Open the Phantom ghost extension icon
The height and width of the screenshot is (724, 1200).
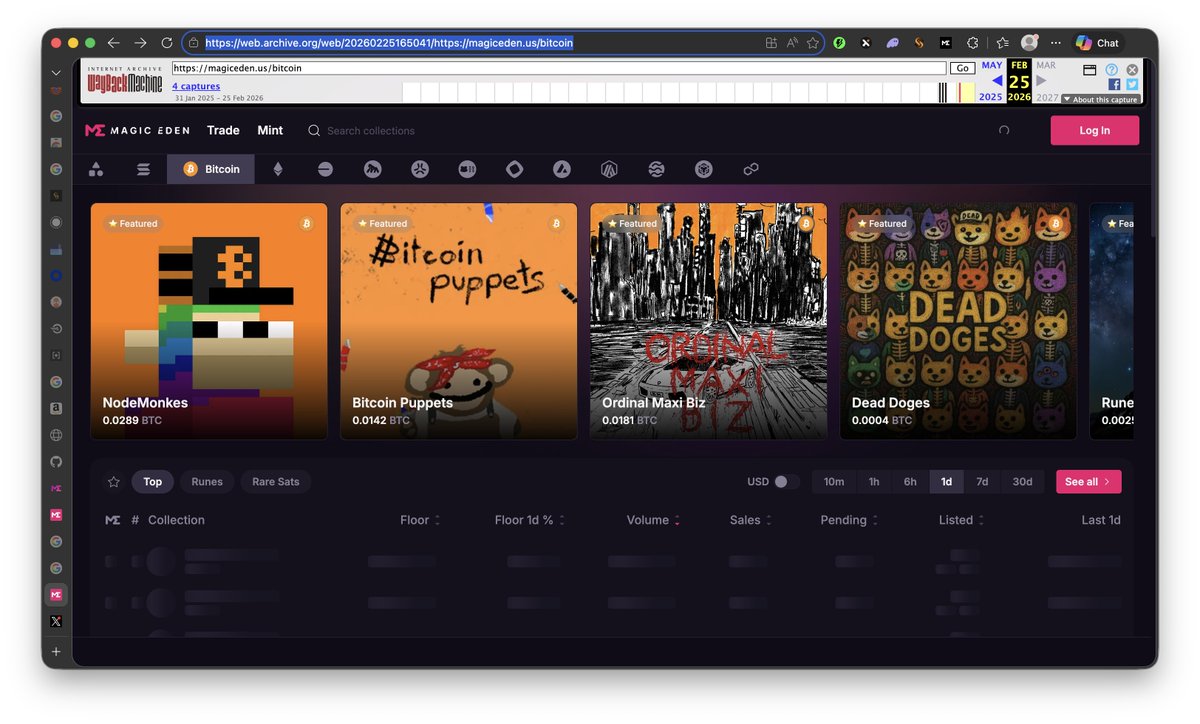pos(892,43)
